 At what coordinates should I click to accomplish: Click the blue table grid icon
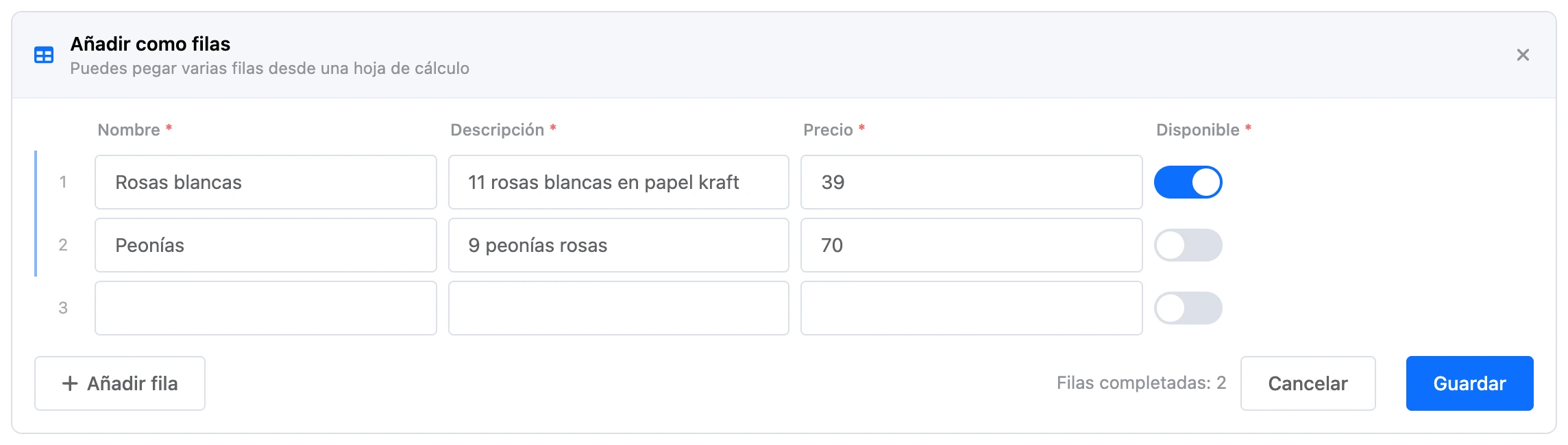(44, 55)
